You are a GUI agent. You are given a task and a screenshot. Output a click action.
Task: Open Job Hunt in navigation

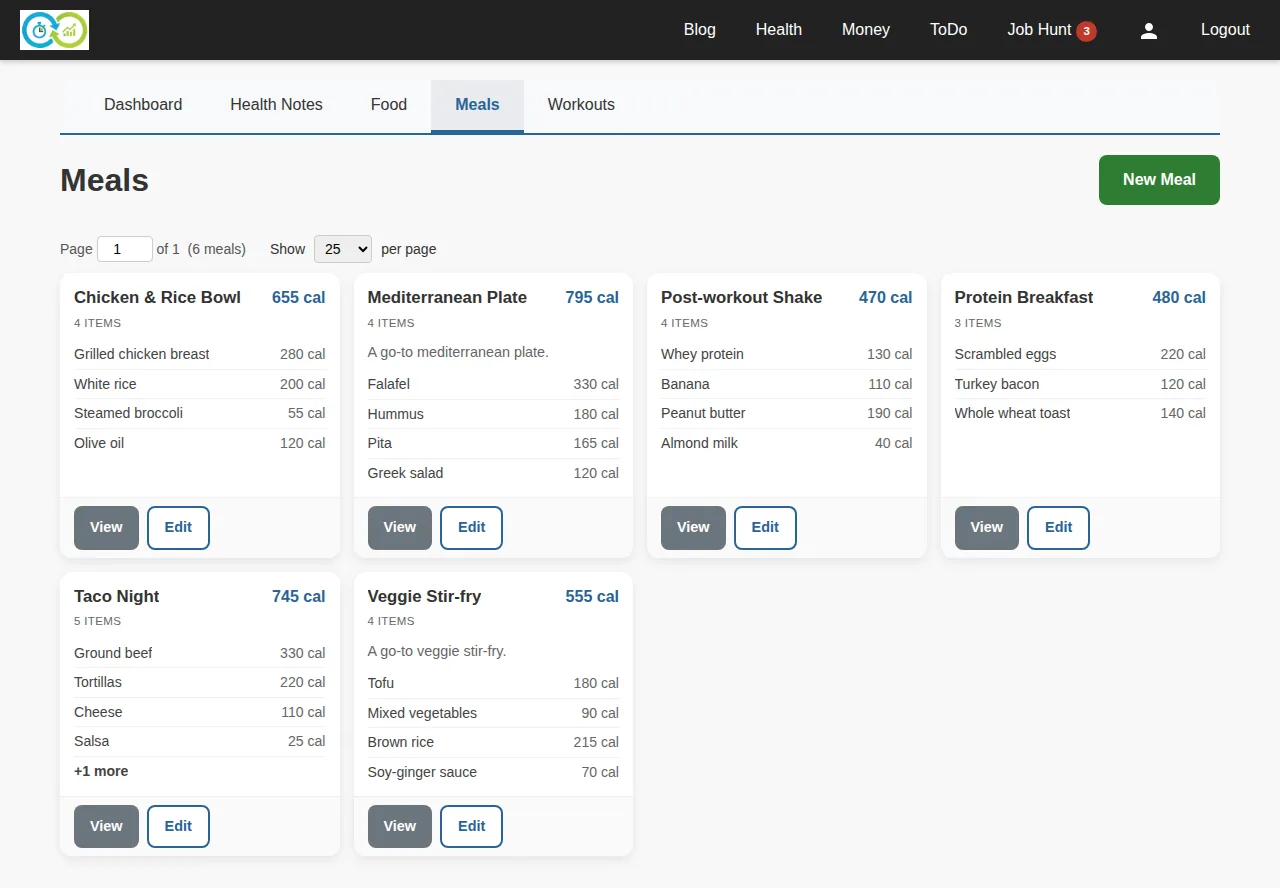point(1039,30)
